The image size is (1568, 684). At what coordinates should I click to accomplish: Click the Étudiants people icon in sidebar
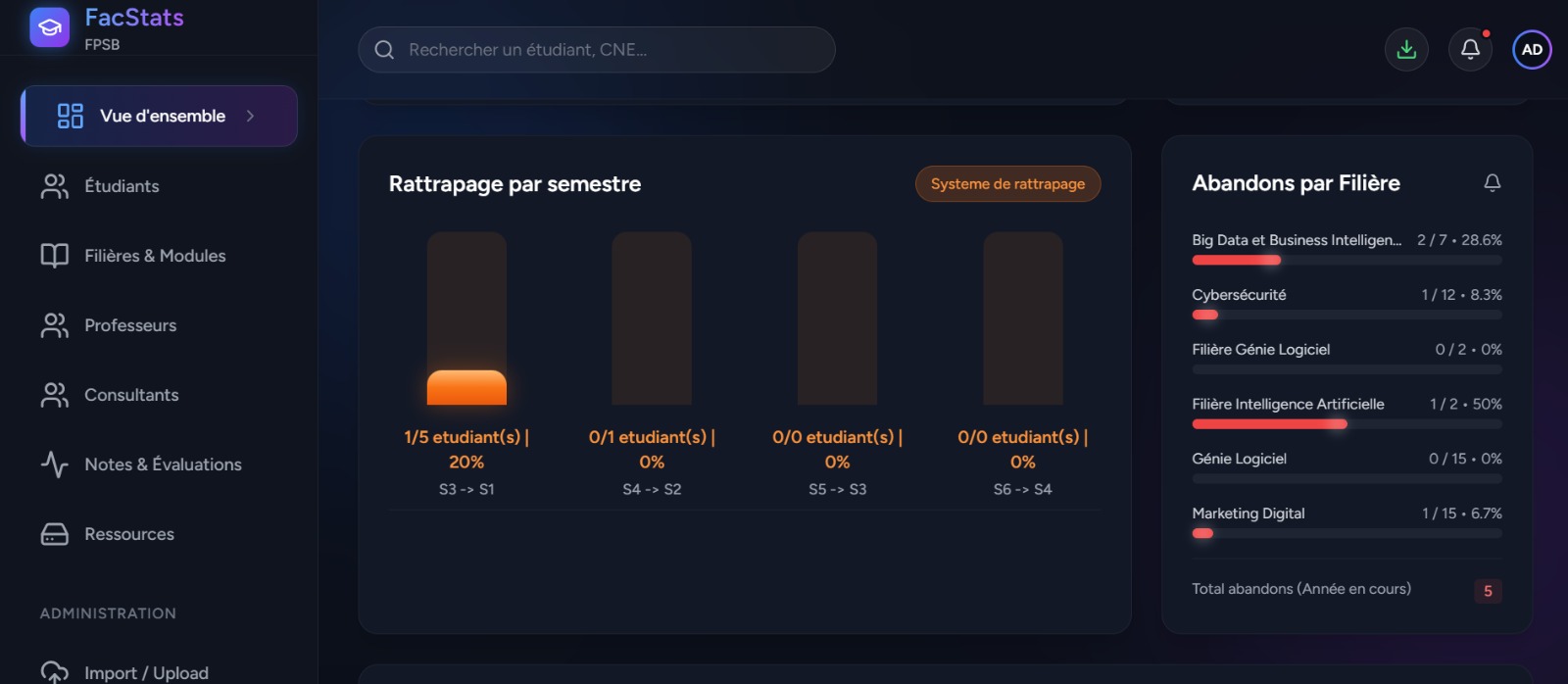click(x=55, y=186)
